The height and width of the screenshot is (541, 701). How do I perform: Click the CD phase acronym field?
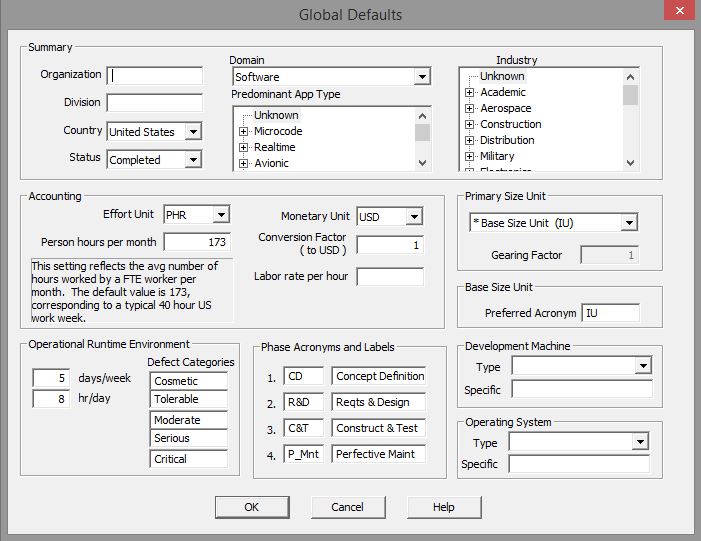pyautogui.click(x=303, y=376)
